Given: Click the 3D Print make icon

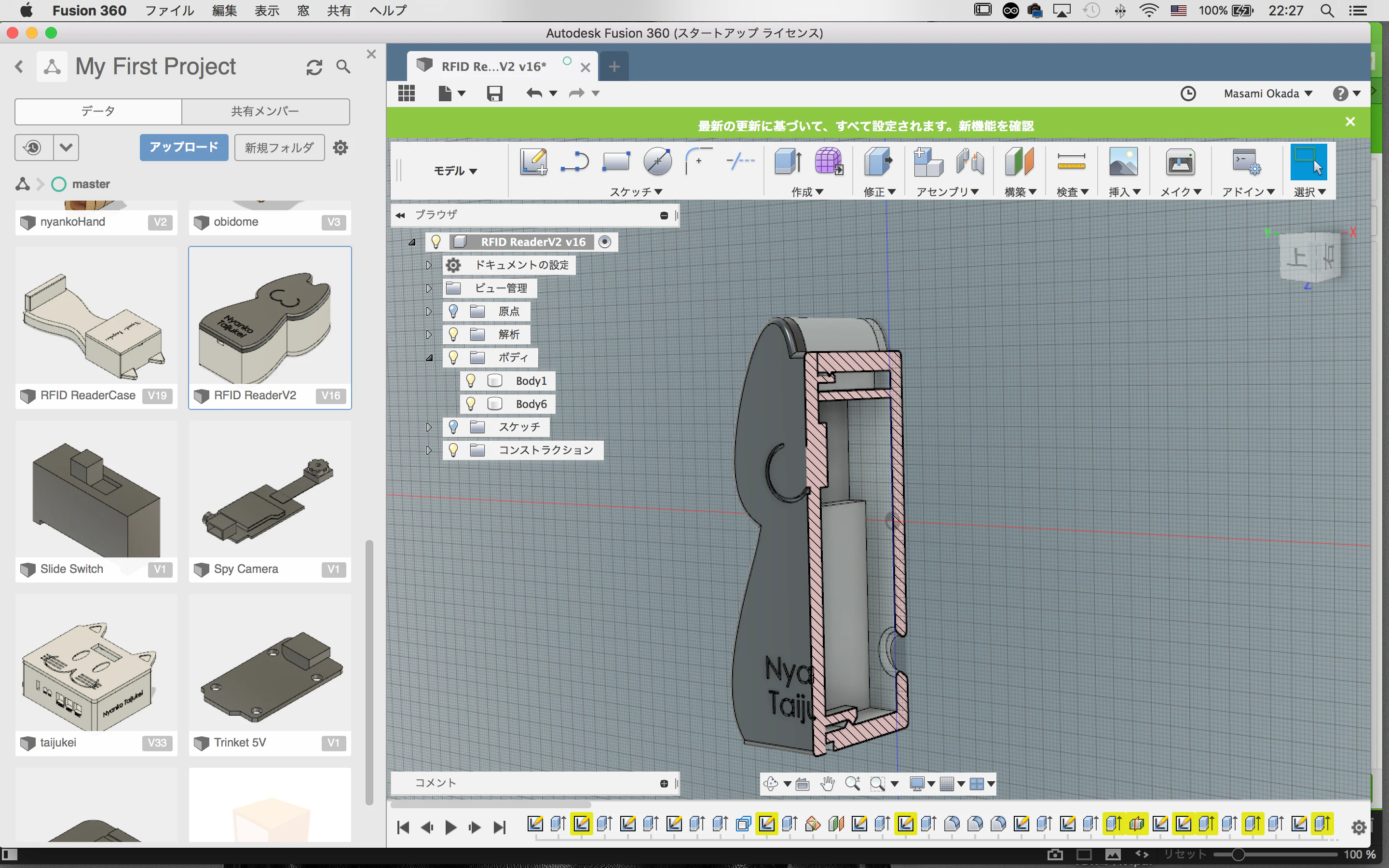Looking at the screenshot, I should 1180,162.
